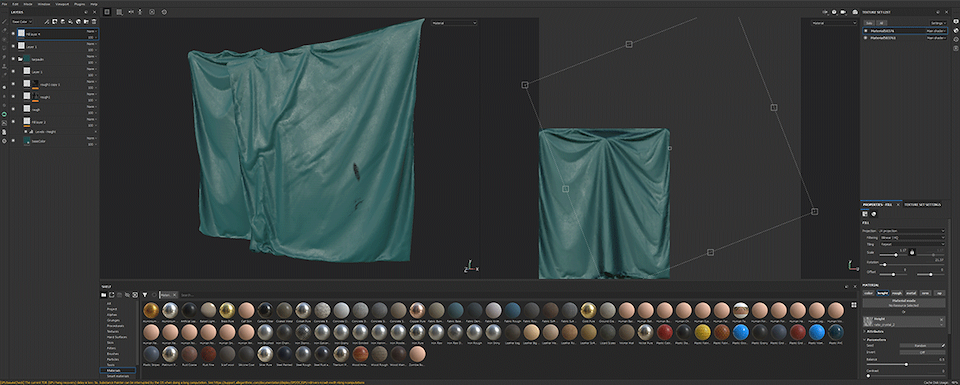Toggle visibility of first texture set

tap(866, 30)
